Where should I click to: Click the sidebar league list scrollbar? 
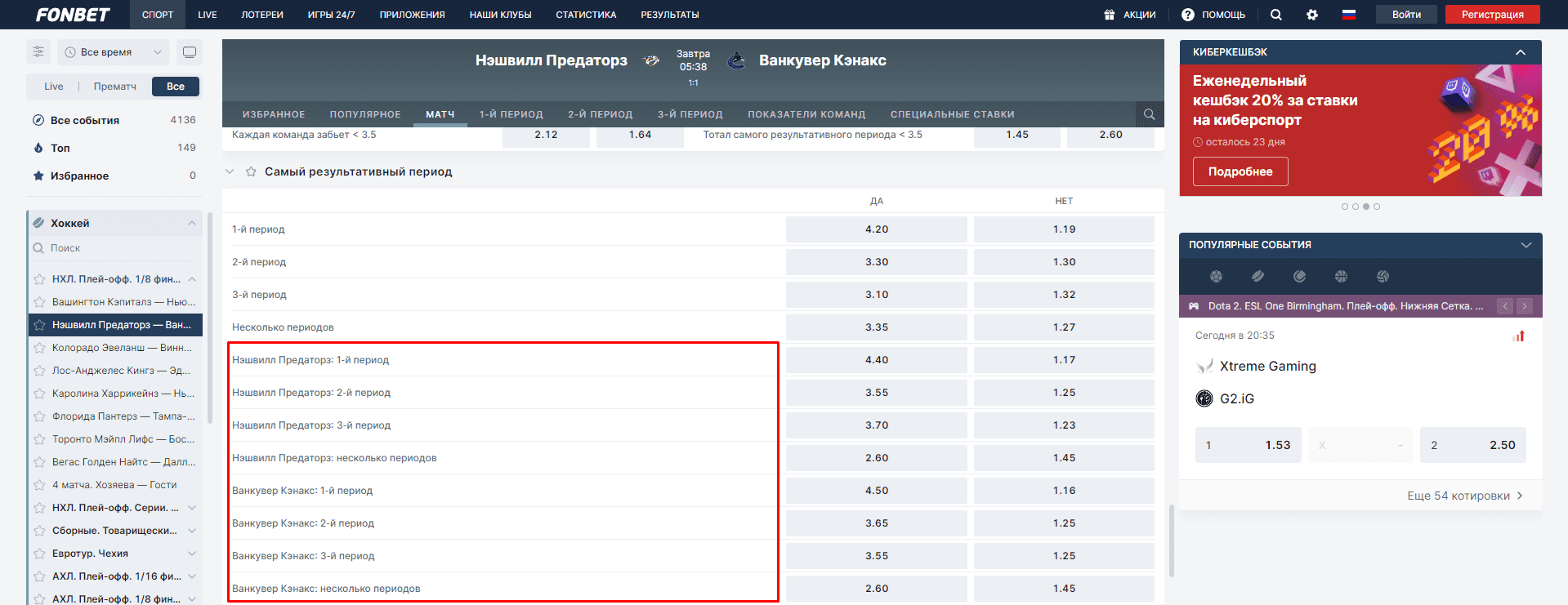coord(210,318)
